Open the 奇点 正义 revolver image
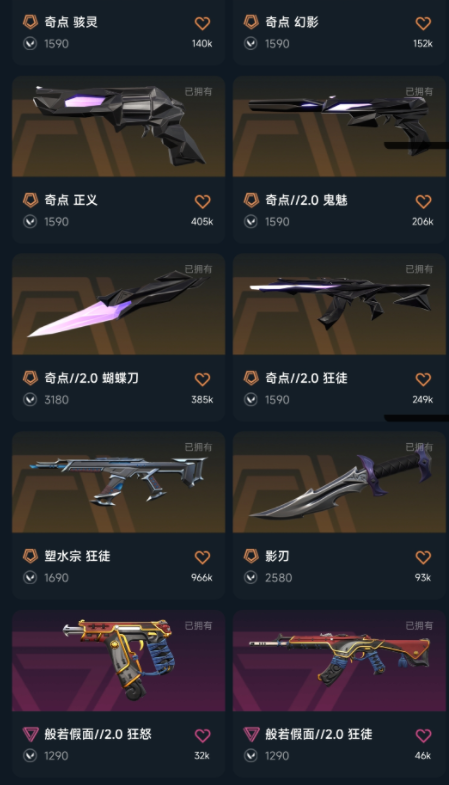The width and height of the screenshot is (449, 785). click(119, 126)
